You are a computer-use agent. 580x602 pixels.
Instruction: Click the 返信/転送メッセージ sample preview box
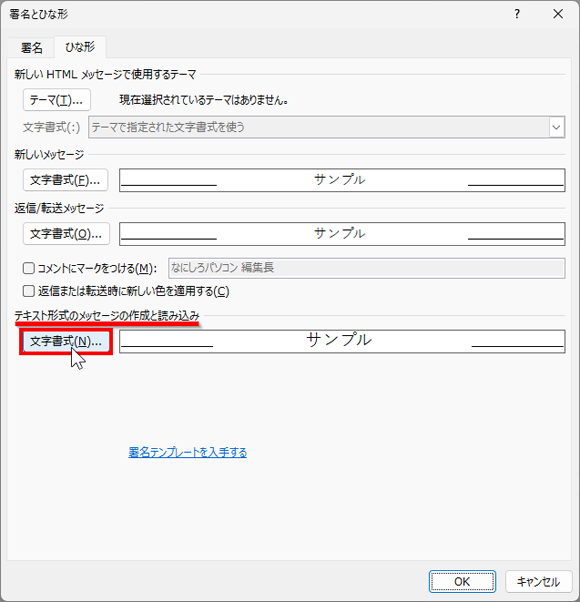point(342,234)
